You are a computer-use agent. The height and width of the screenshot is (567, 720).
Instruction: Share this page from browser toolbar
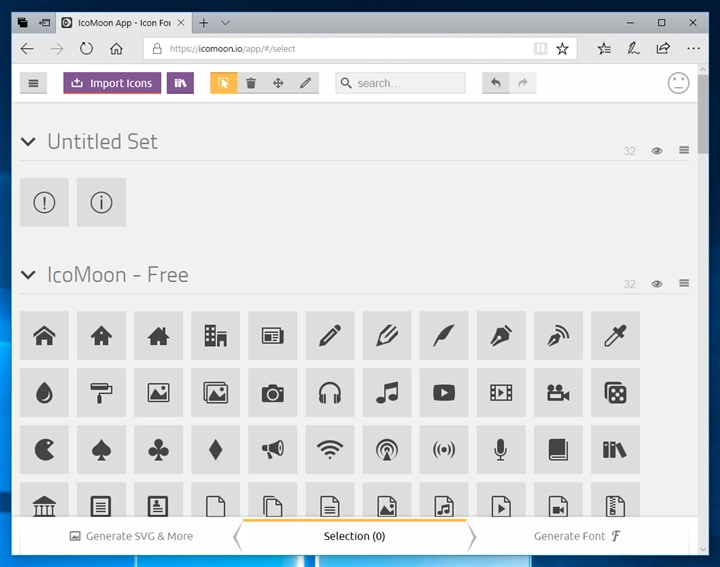(x=663, y=49)
